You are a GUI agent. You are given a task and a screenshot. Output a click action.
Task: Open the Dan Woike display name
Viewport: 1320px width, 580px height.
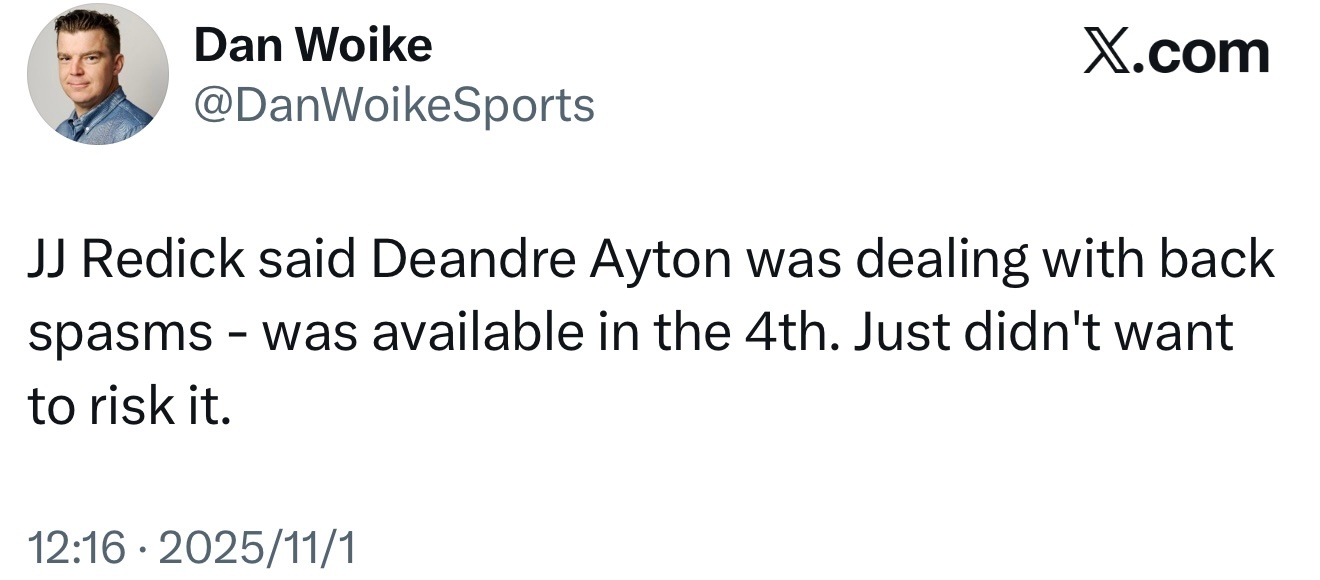click(x=313, y=45)
